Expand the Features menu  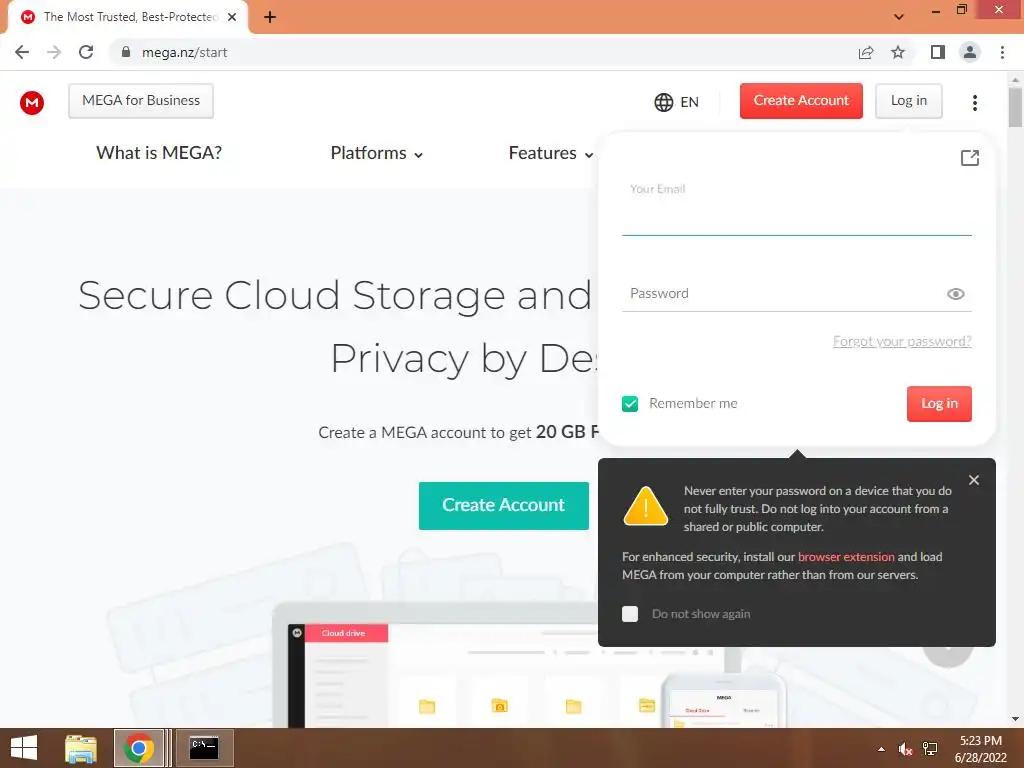(551, 153)
